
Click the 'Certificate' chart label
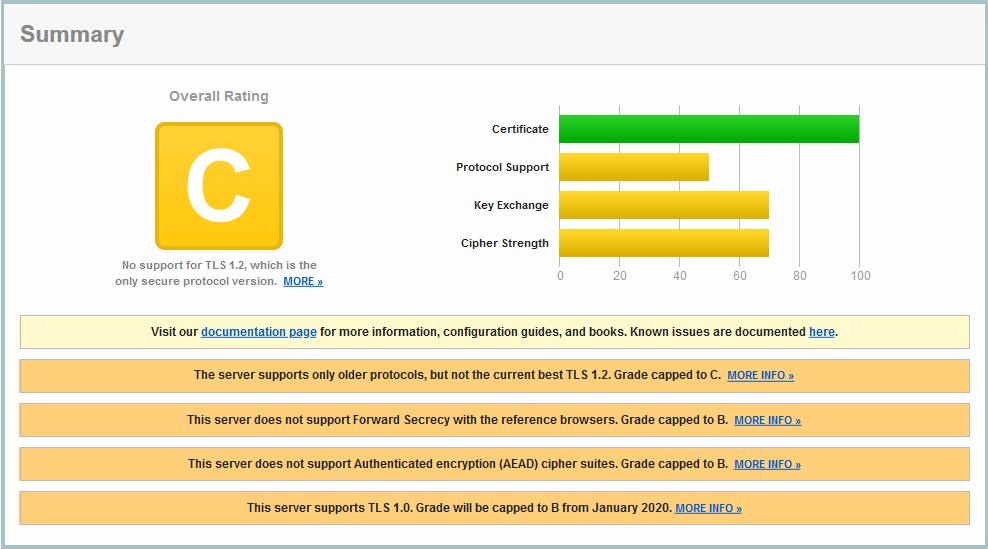coord(520,129)
